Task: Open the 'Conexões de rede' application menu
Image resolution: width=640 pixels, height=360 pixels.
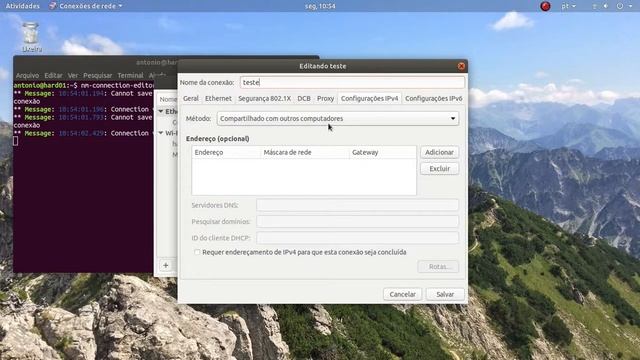Action: tap(86, 6)
